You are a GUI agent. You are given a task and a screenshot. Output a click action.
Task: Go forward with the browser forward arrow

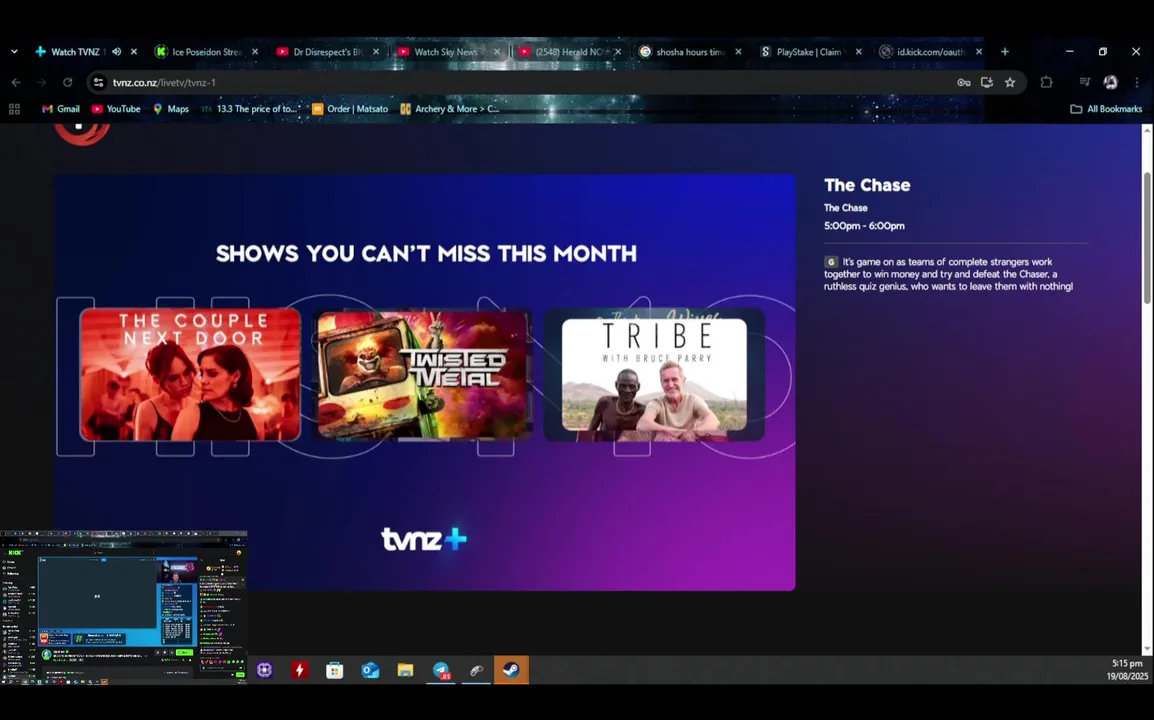(42, 82)
